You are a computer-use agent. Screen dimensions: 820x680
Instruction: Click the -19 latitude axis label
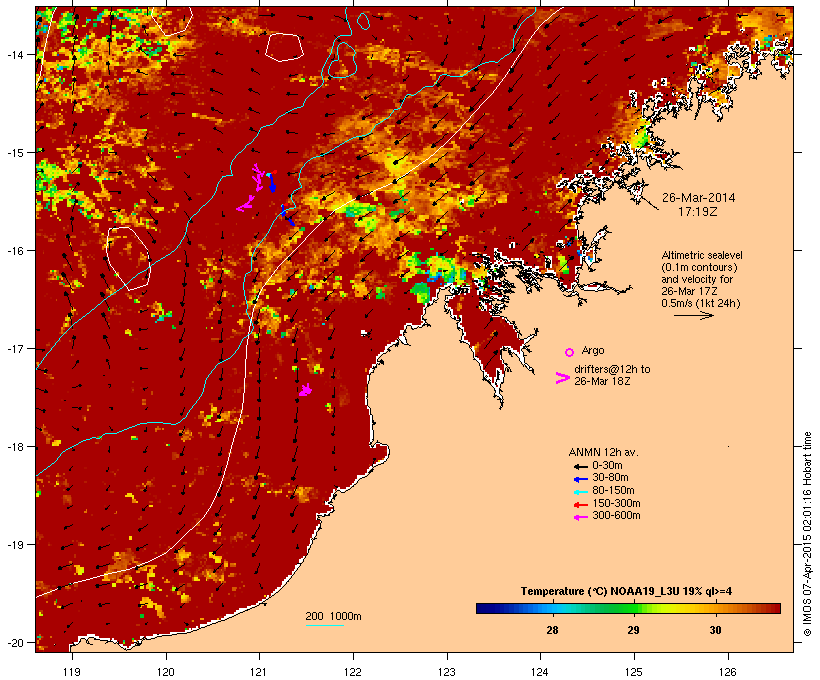click(14, 545)
